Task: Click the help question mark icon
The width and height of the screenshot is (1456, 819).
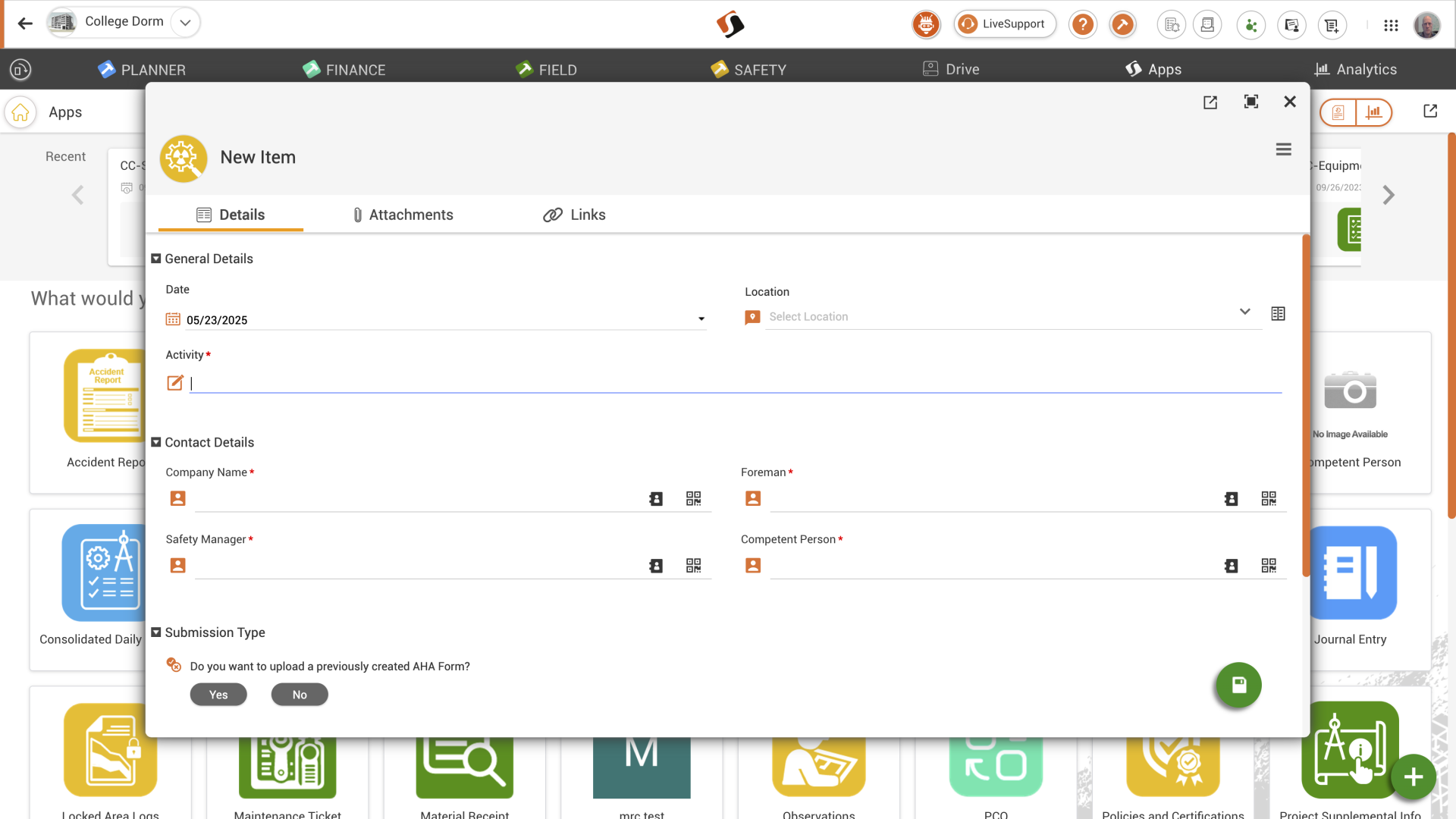Action: pyautogui.click(x=1083, y=24)
